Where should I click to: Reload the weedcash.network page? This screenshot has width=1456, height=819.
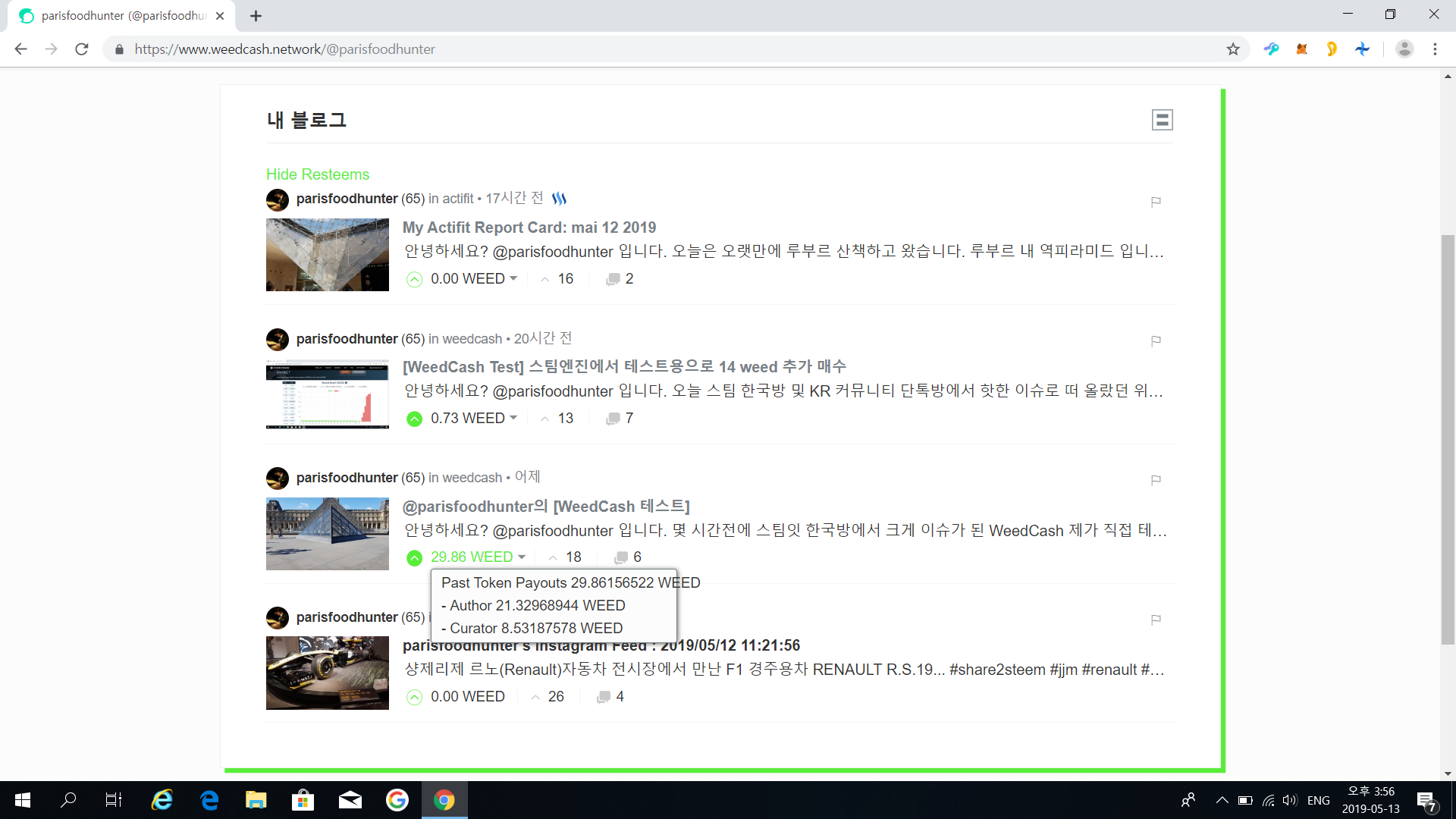82,49
